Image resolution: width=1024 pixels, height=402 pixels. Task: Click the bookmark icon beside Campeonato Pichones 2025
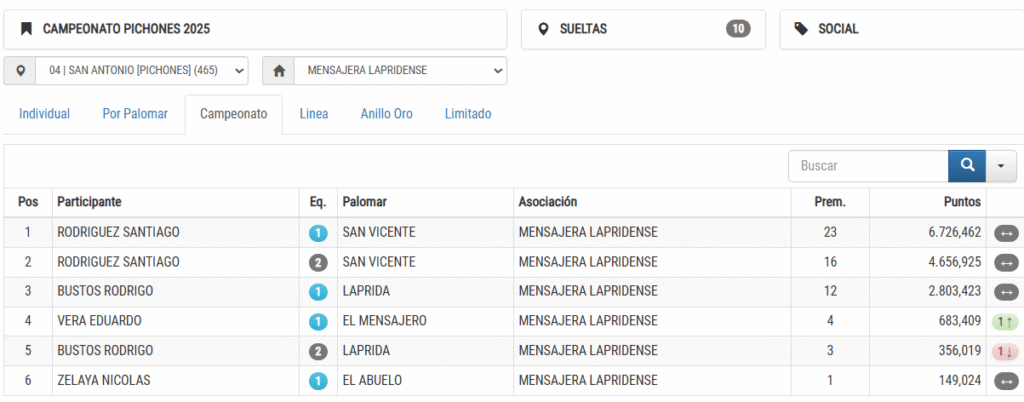point(26,29)
